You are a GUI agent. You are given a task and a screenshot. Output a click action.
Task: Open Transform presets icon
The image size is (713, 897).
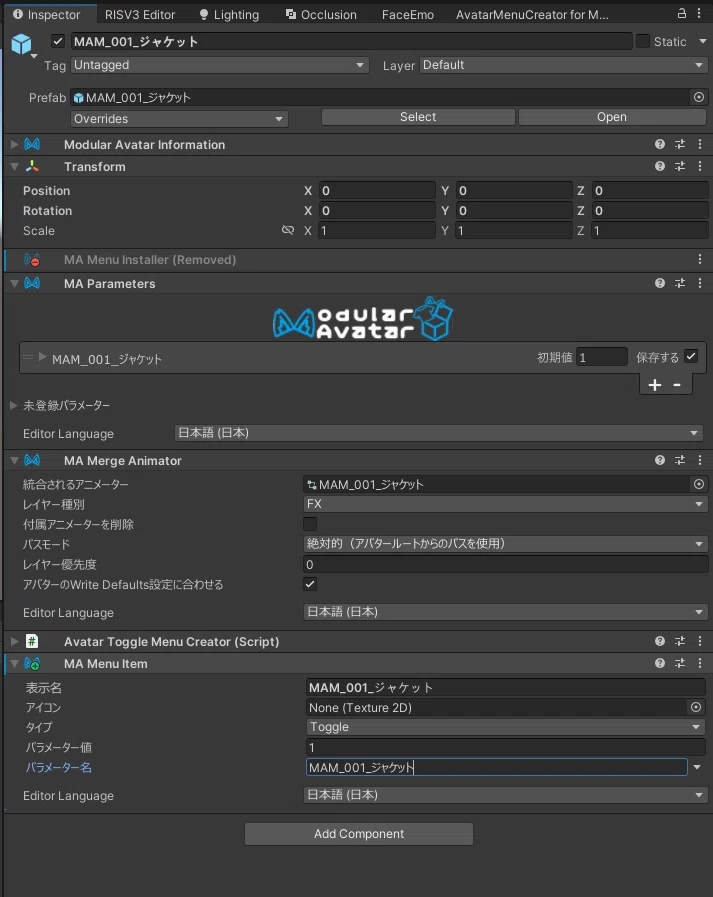pos(680,166)
